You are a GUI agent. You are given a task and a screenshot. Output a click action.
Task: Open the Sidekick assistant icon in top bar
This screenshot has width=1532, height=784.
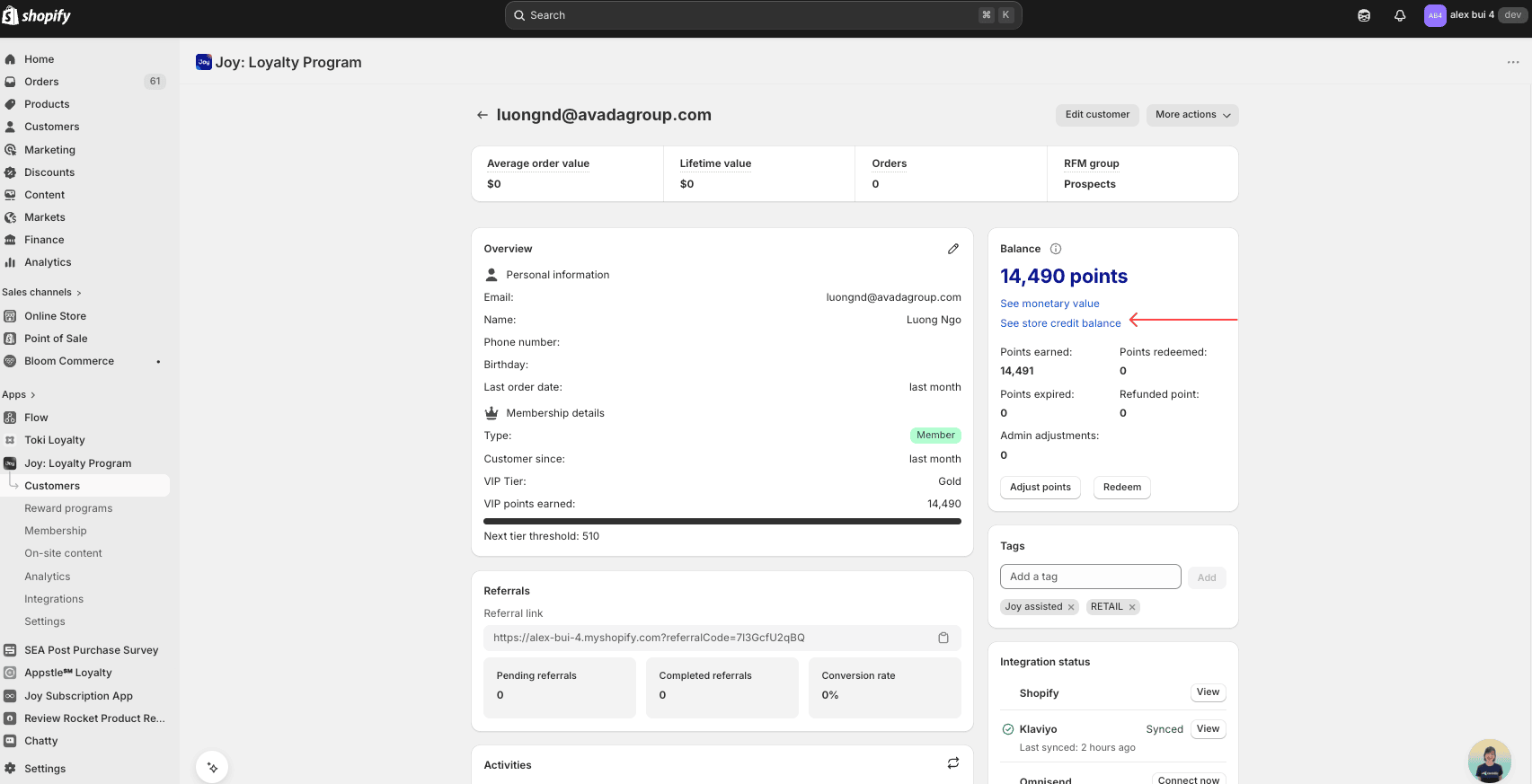(1364, 15)
